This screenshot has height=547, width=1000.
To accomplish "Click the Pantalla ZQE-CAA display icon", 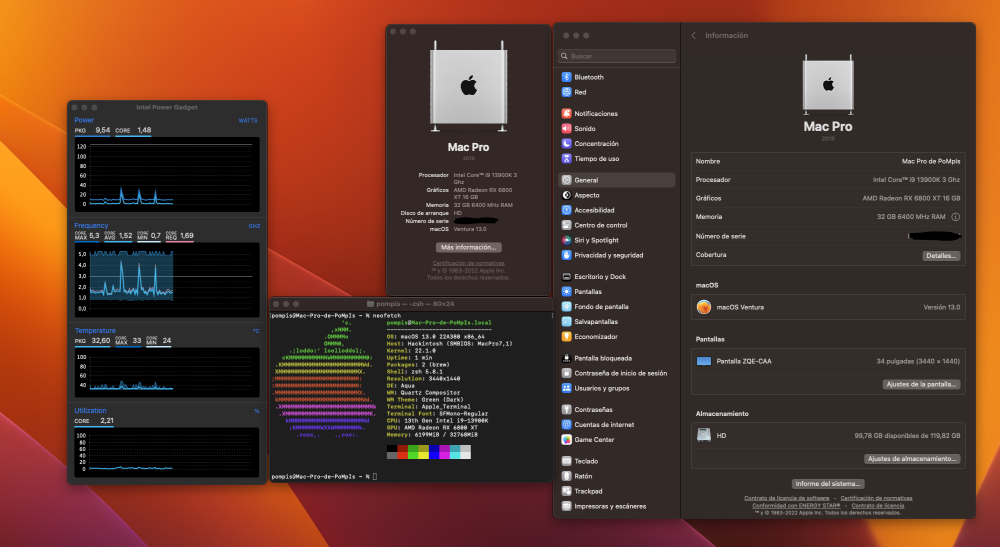I will 704,361.
